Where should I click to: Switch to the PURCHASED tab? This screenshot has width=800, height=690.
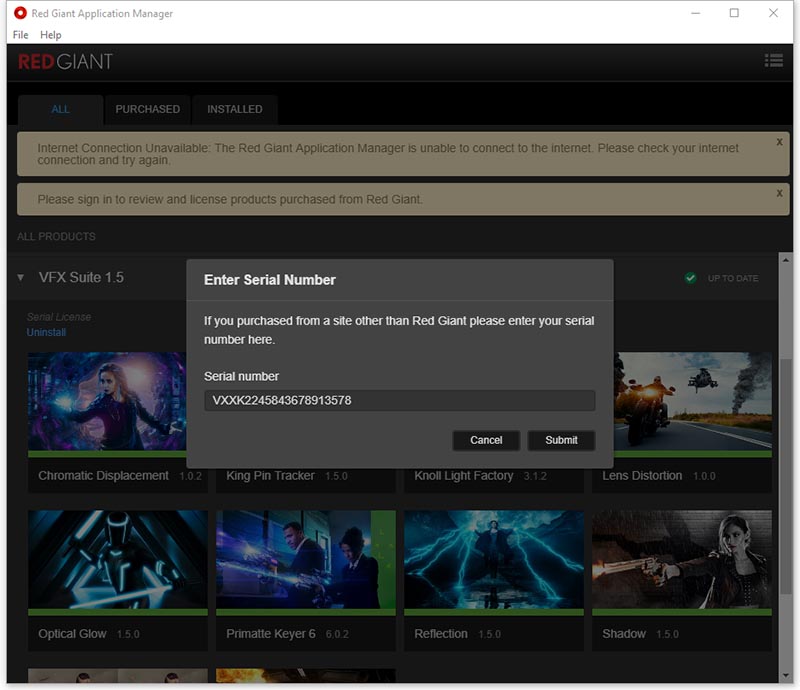pyautogui.click(x=147, y=109)
